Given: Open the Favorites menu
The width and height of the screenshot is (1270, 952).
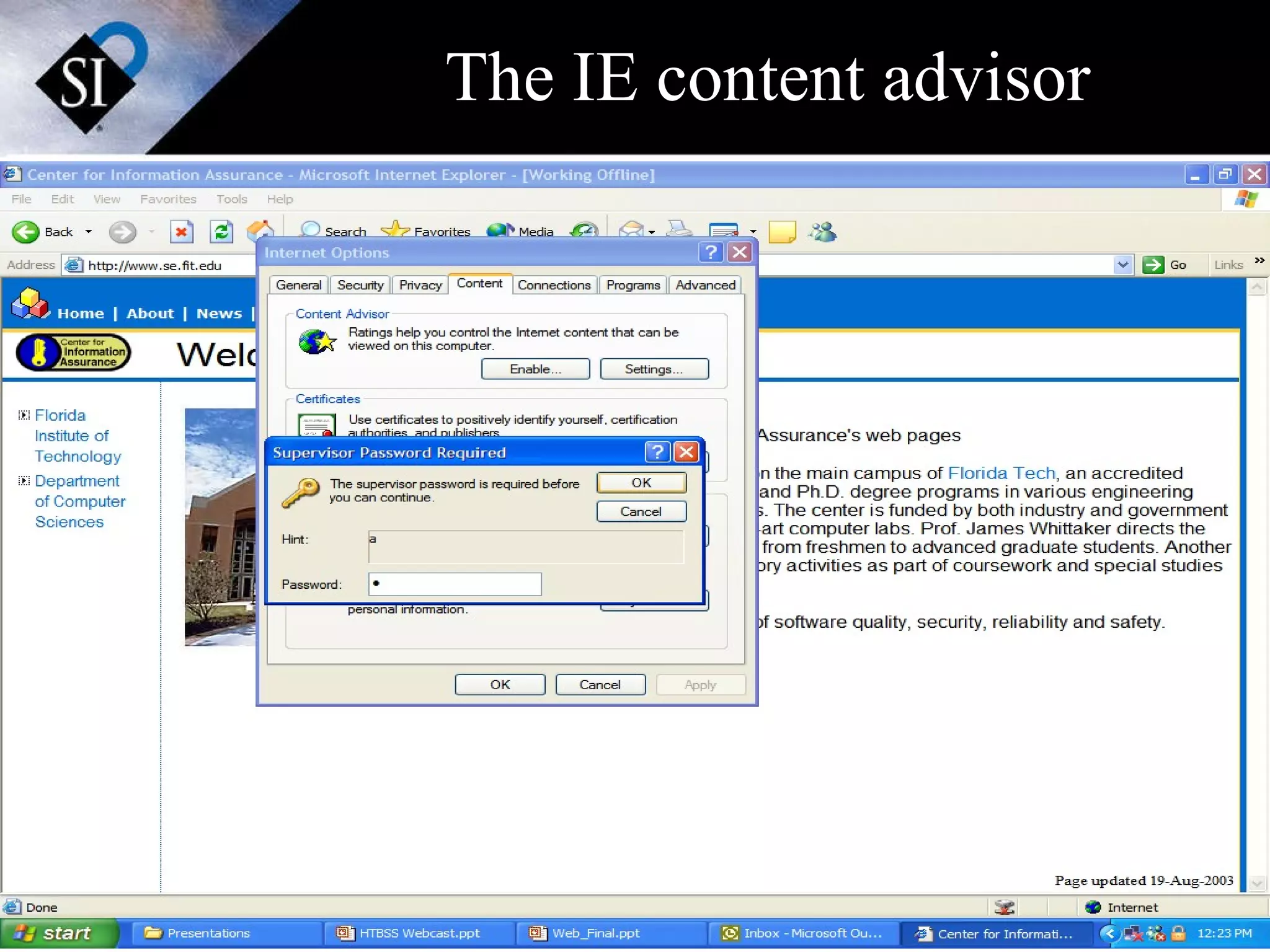Looking at the screenshot, I should pyautogui.click(x=168, y=199).
